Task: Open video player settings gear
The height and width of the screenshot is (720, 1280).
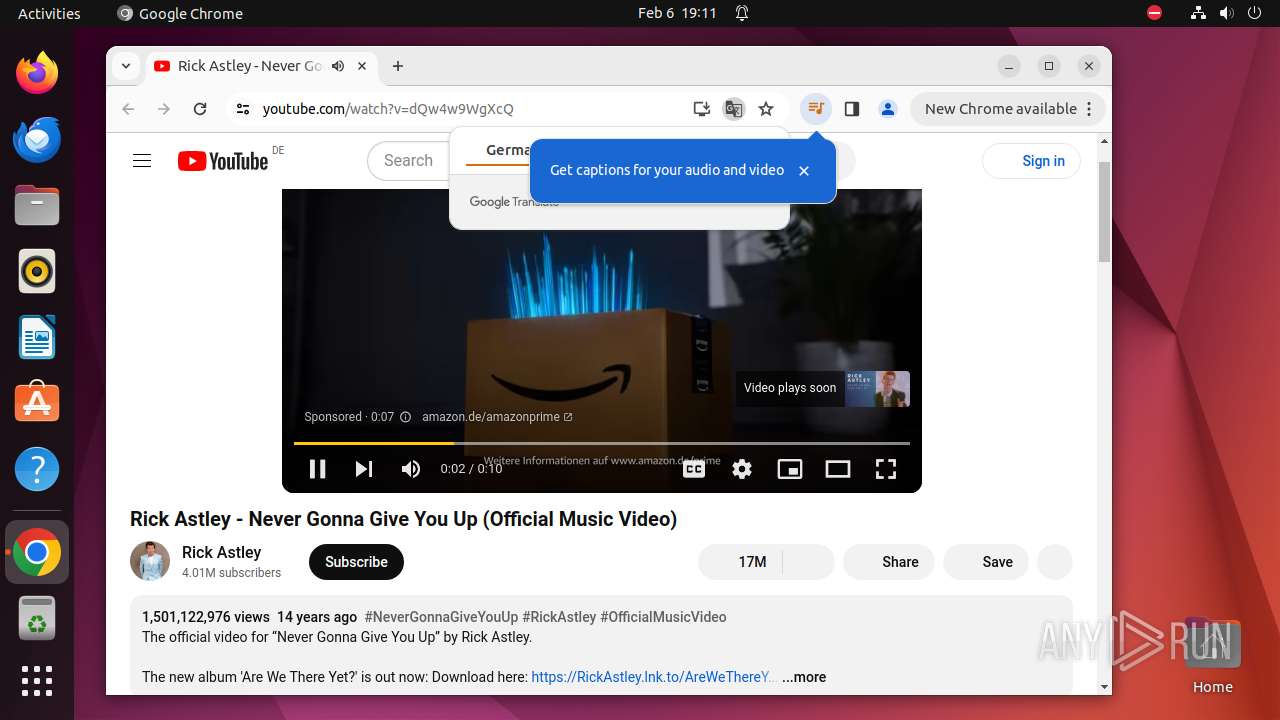Action: [x=742, y=469]
